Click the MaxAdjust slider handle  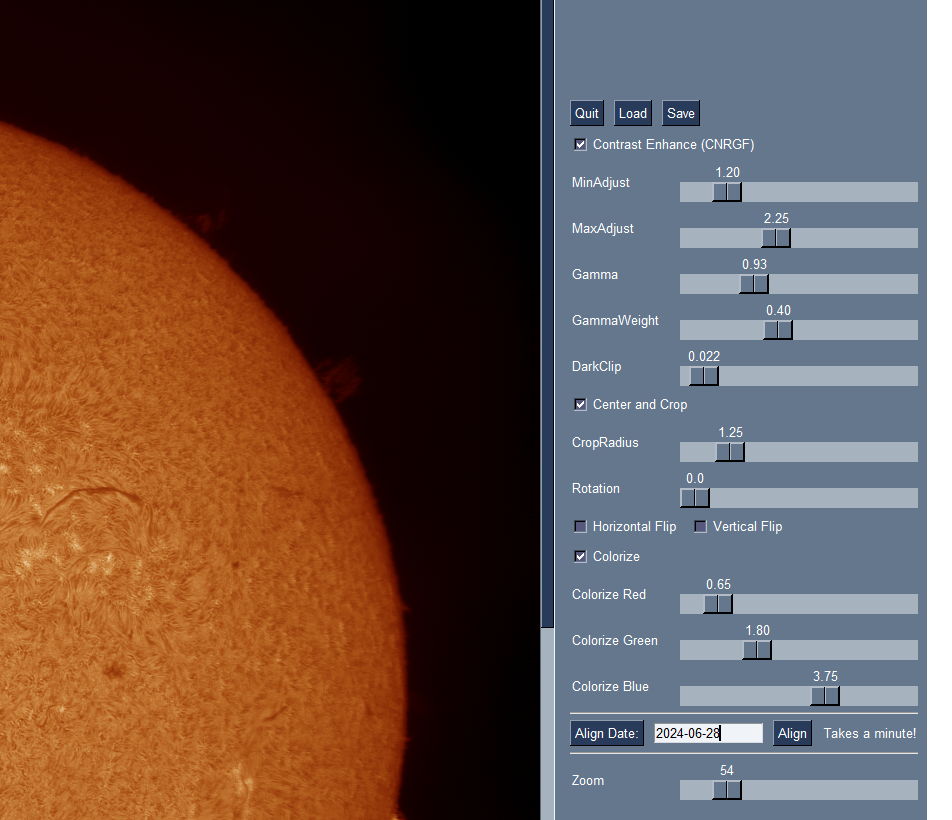click(x=776, y=238)
